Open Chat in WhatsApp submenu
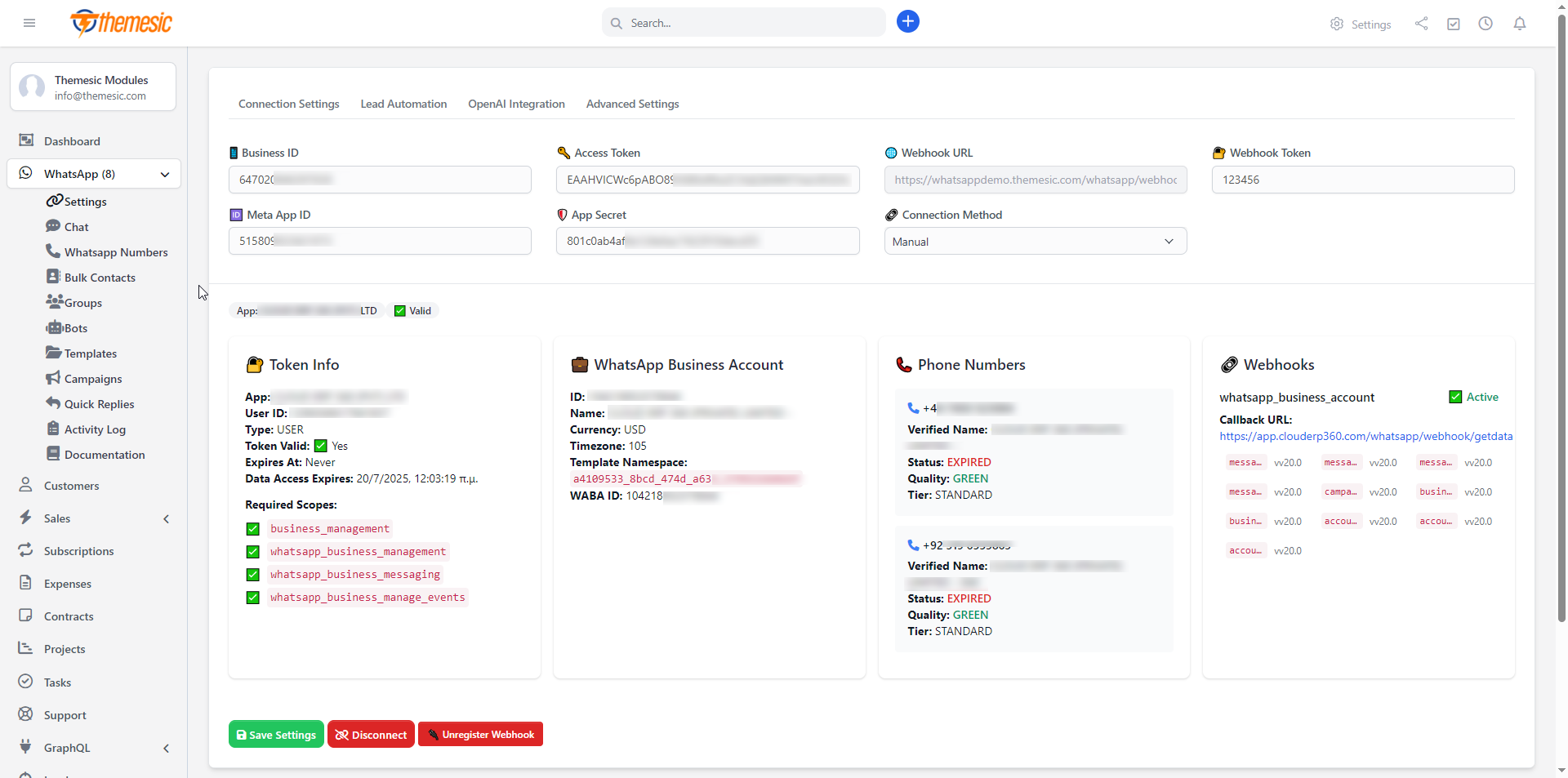 tap(76, 227)
